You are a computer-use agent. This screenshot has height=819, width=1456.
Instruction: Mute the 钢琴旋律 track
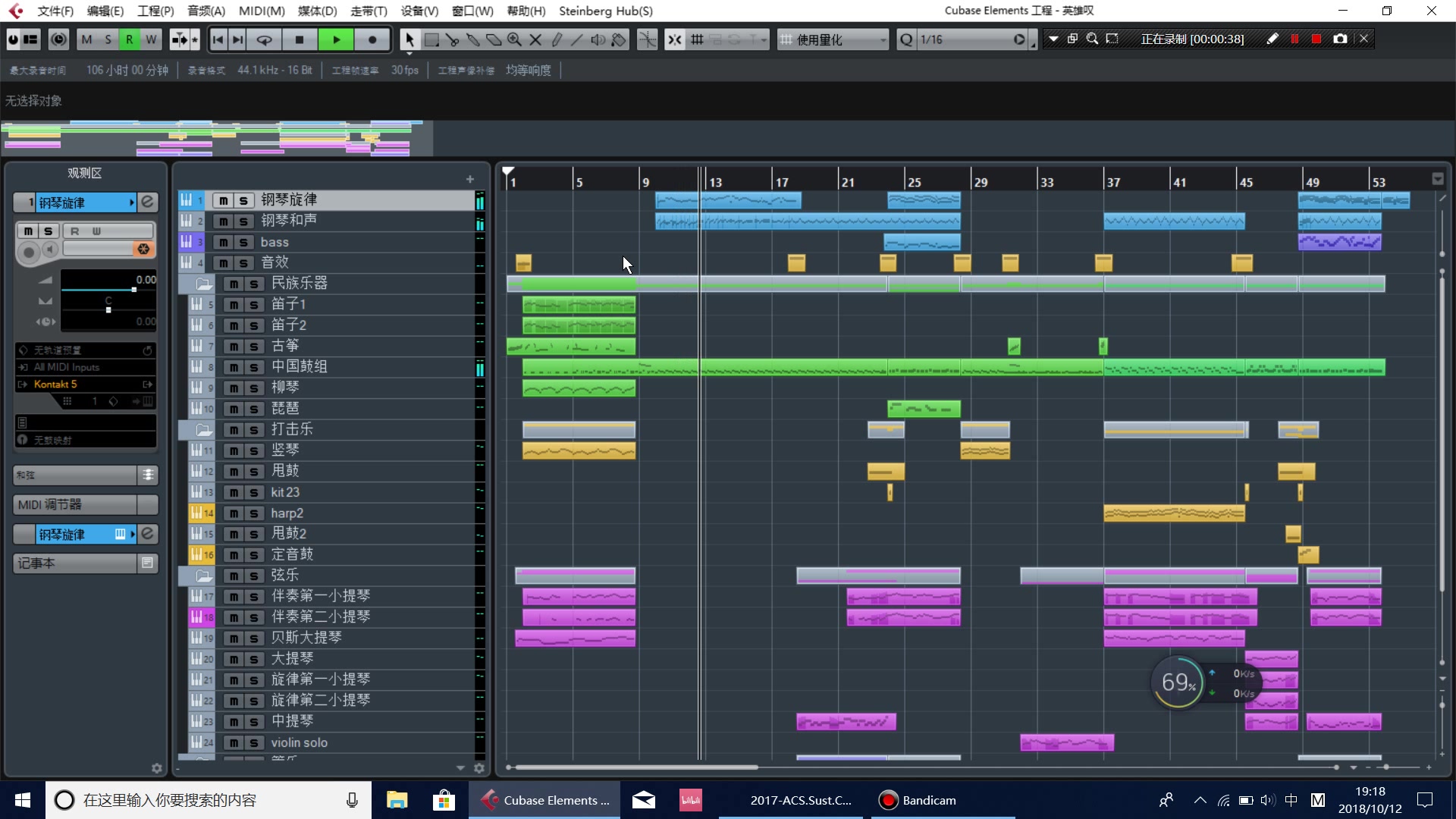tap(223, 200)
